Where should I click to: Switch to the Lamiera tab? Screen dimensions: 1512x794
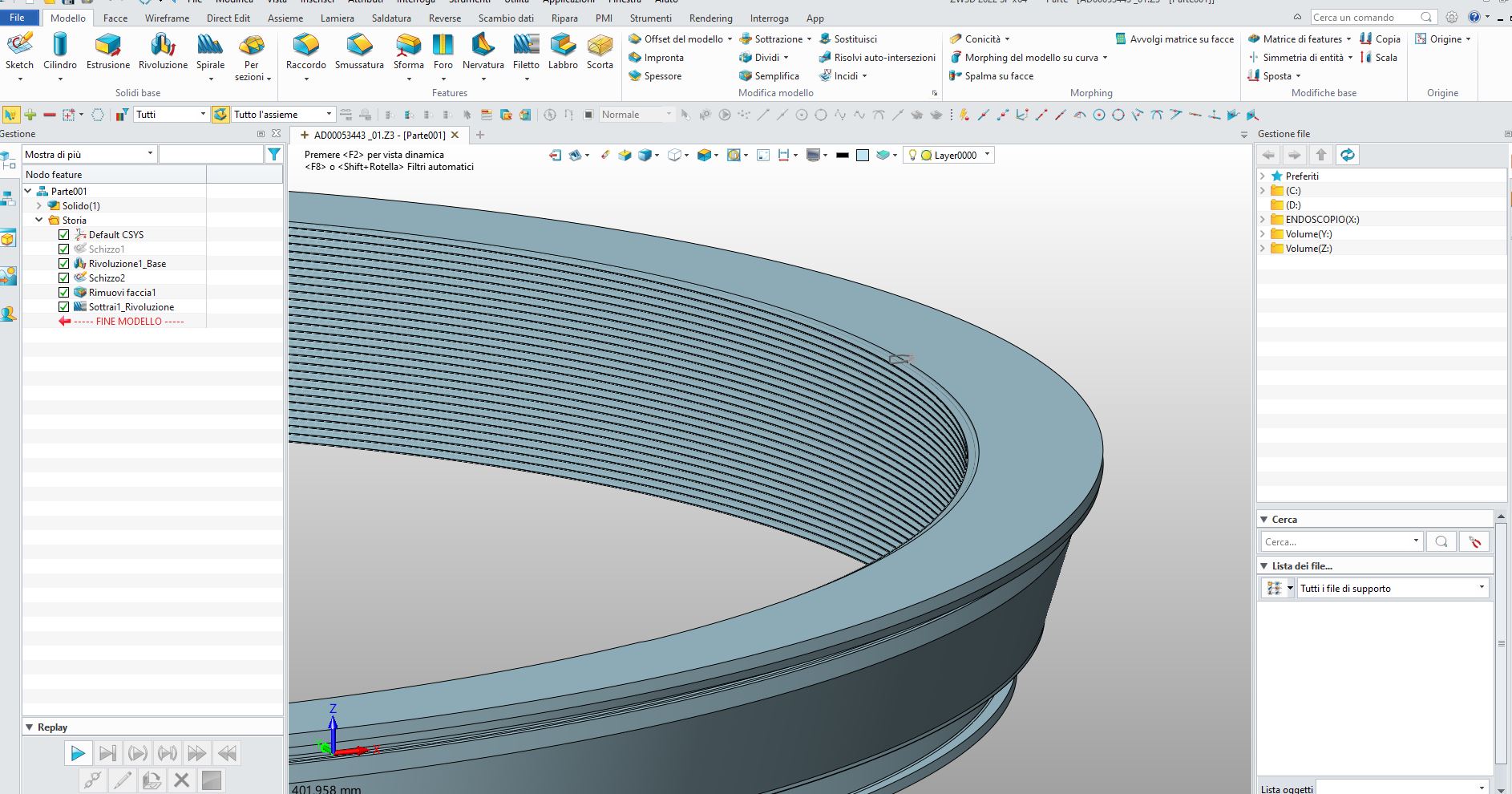pyautogui.click(x=338, y=18)
